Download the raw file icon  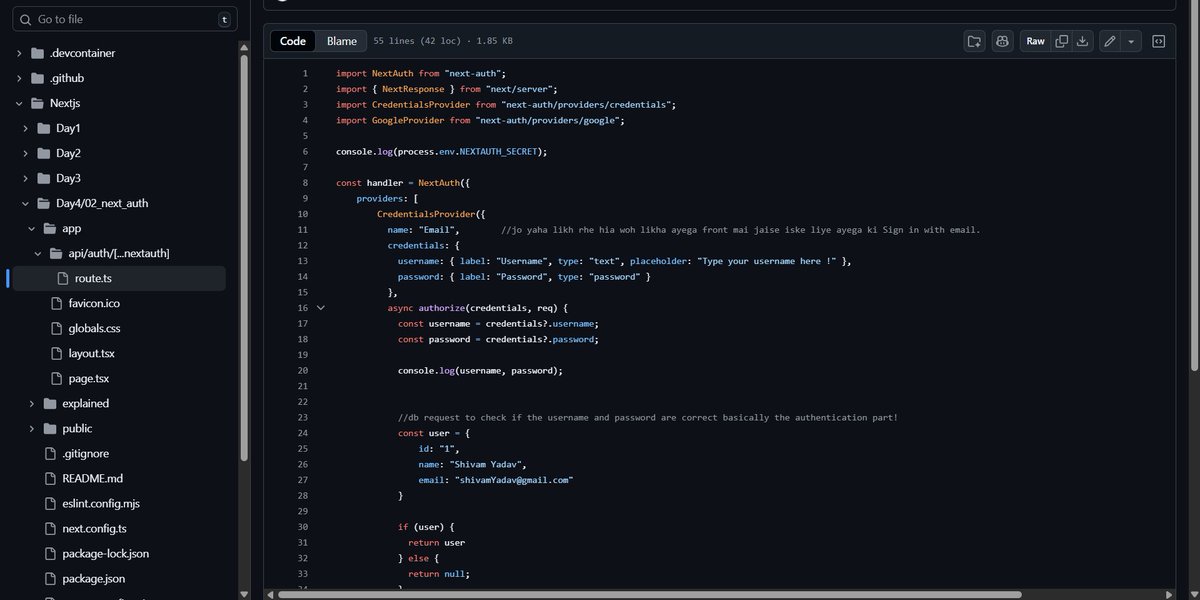click(x=1082, y=41)
